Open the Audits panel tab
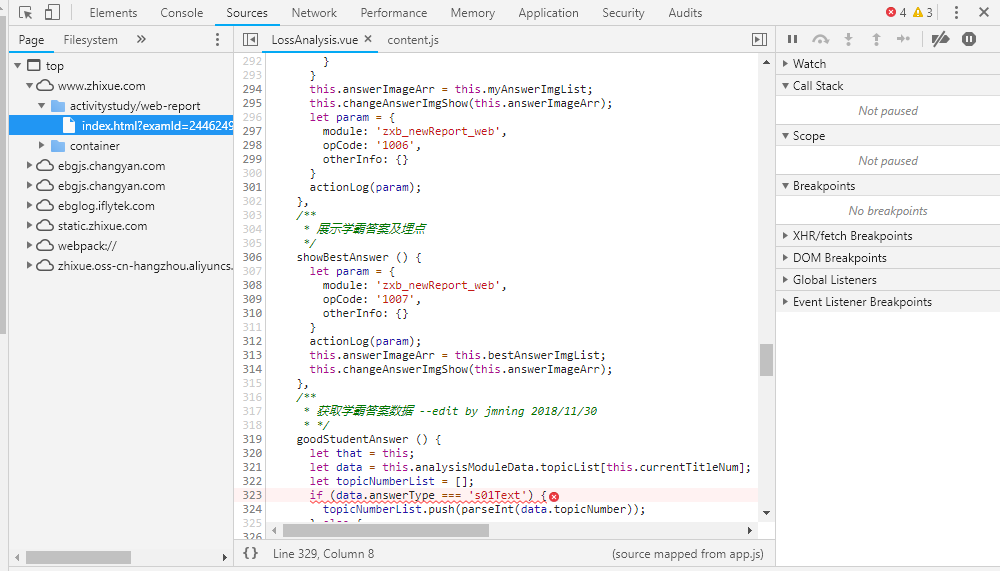Screen dimensions: 1000x571 (x=685, y=13)
